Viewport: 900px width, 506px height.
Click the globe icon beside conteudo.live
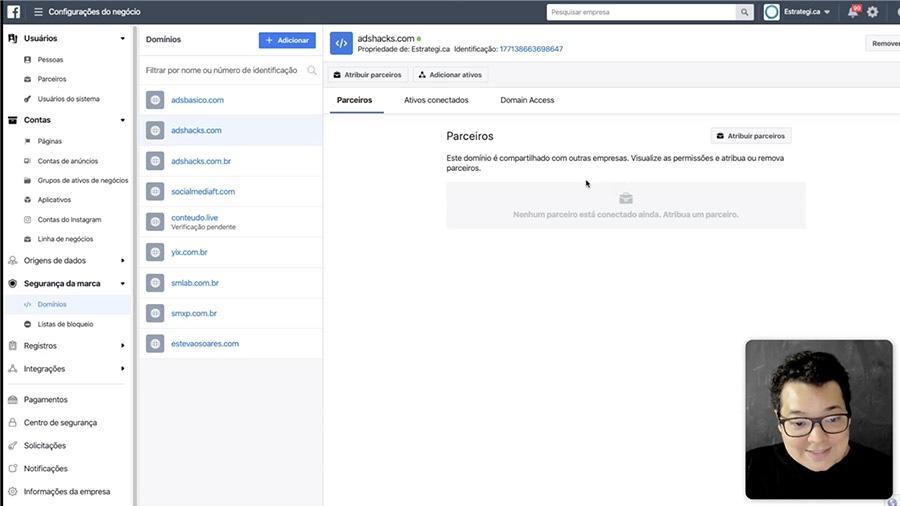(155, 222)
